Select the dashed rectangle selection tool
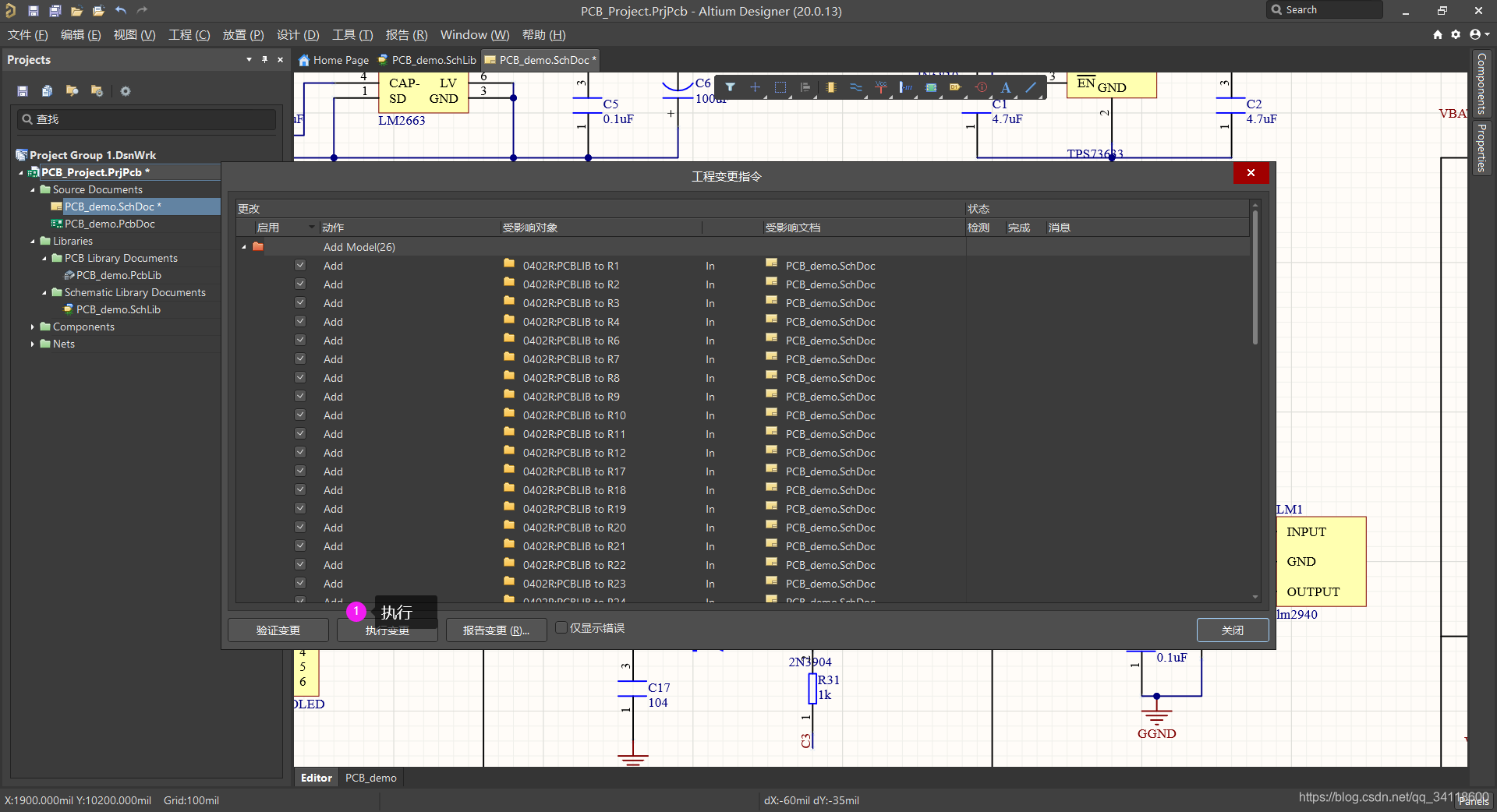This screenshot has width=1497, height=812. (780, 87)
